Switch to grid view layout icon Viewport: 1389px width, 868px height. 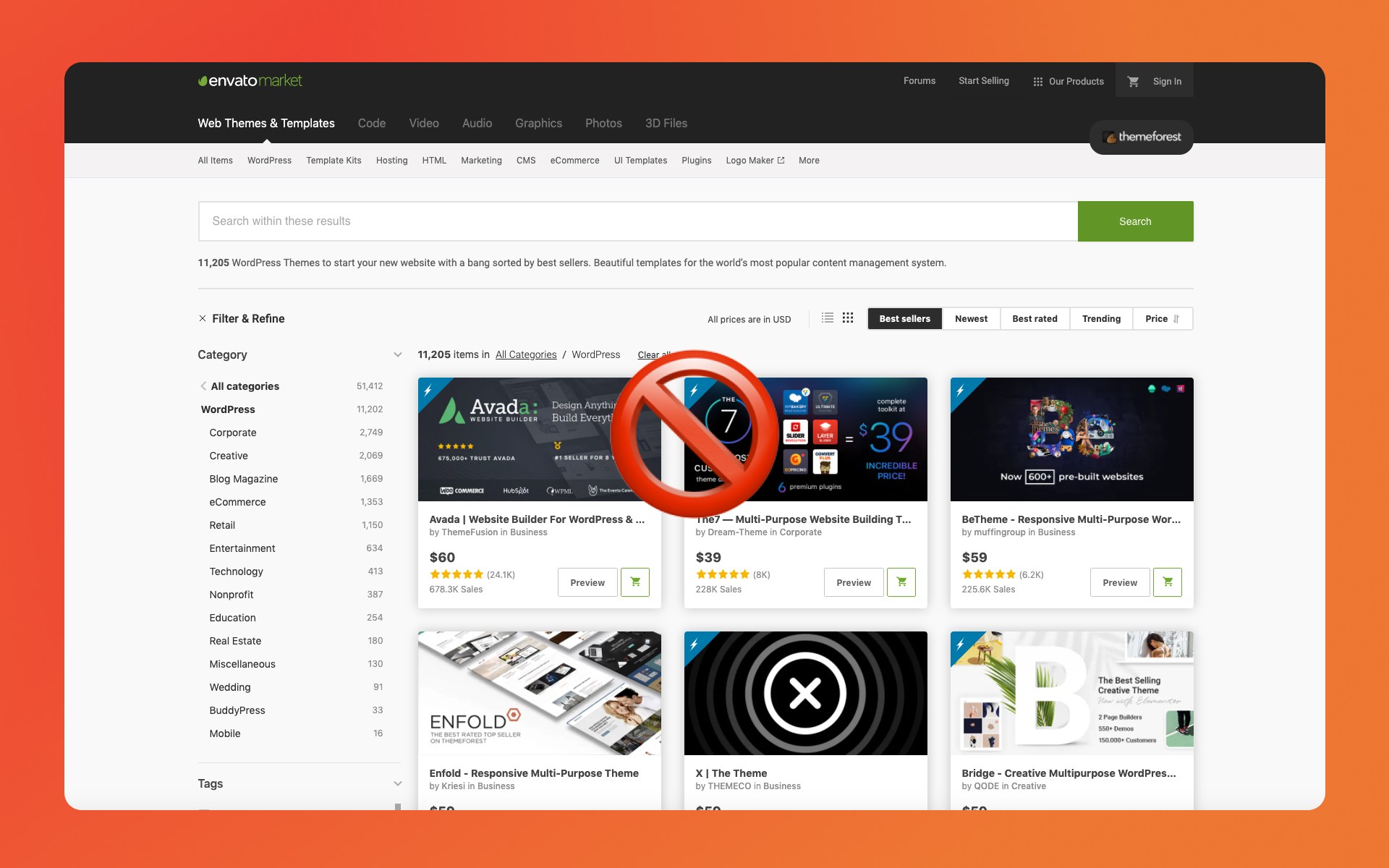[x=848, y=318]
